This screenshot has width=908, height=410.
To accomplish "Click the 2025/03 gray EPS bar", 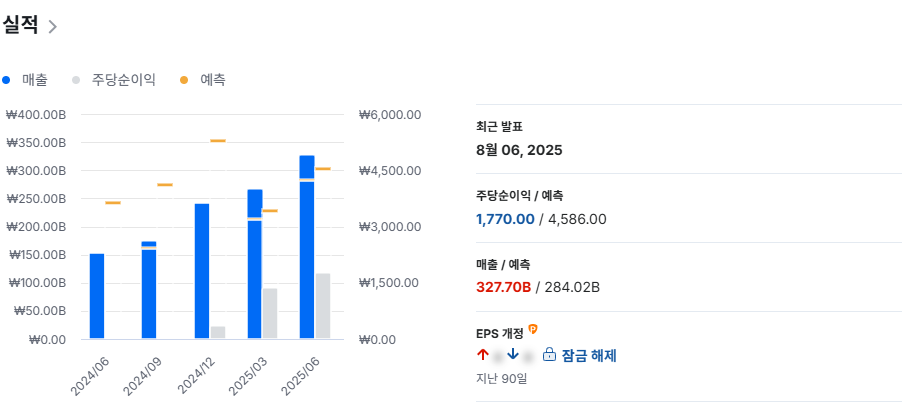I will tap(270, 313).
